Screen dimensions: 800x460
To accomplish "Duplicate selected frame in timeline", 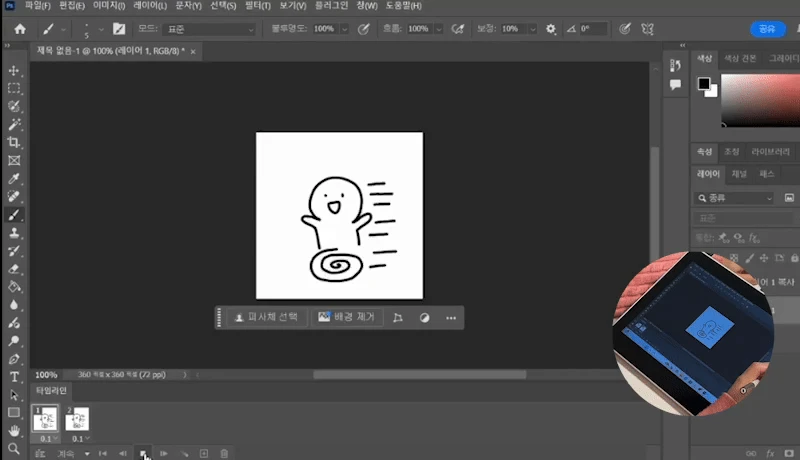I will (x=204, y=453).
